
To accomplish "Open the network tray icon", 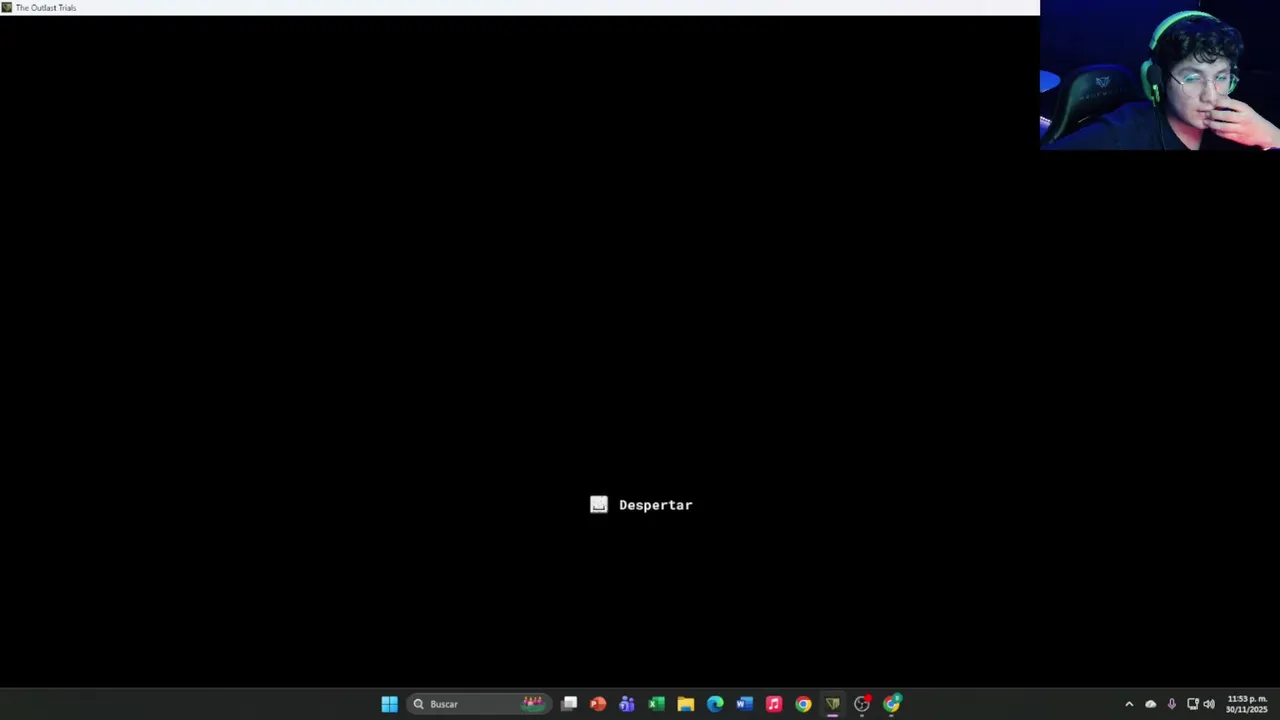I will 1192,704.
